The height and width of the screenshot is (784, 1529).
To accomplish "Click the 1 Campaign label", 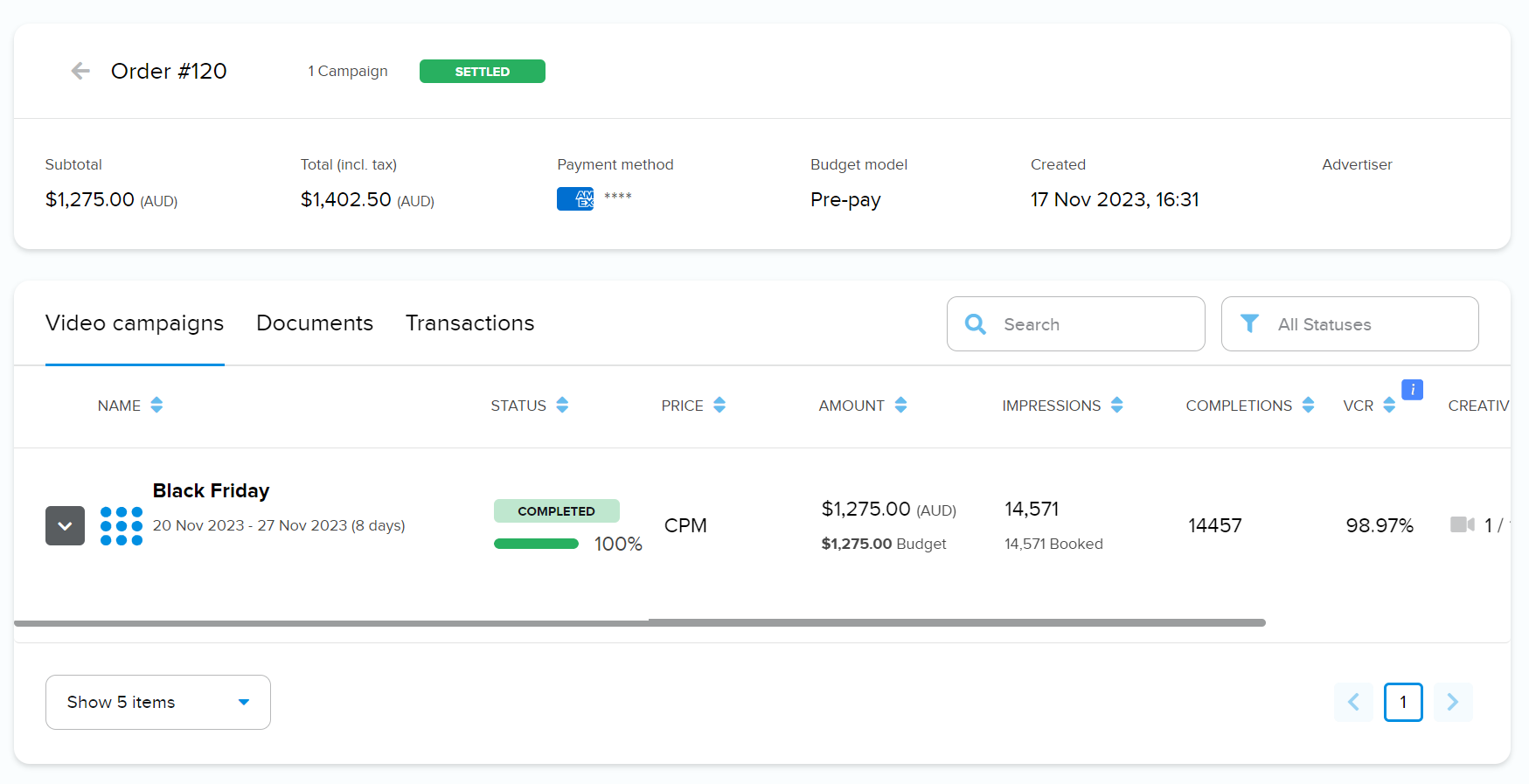I will (x=348, y=72).
